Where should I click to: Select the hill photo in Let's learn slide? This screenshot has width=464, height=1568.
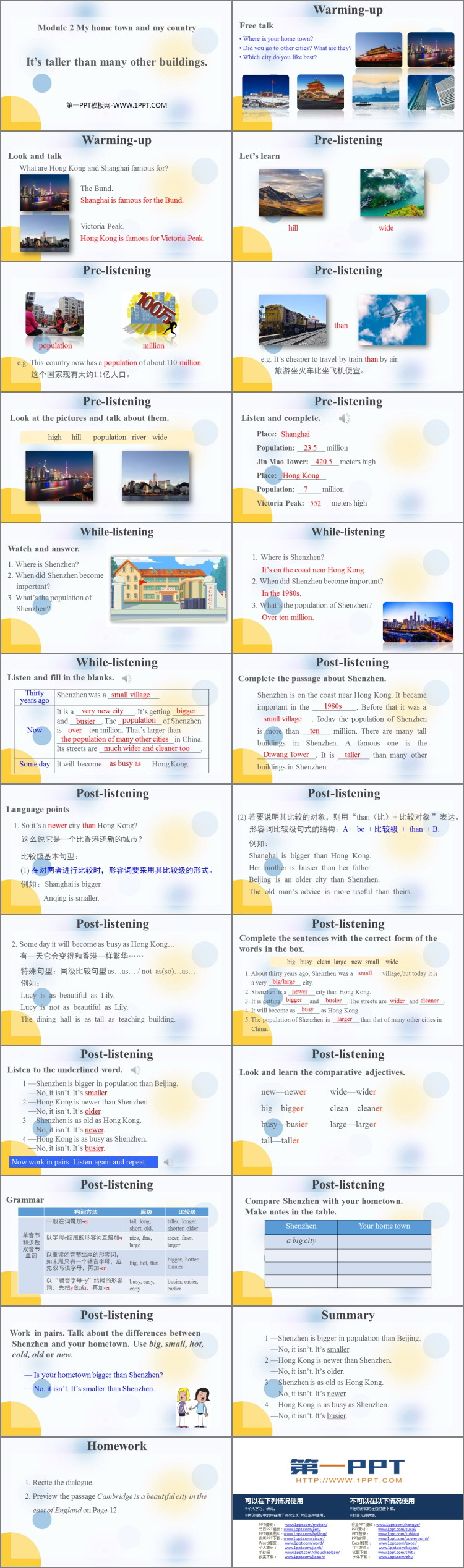point(291,192)
